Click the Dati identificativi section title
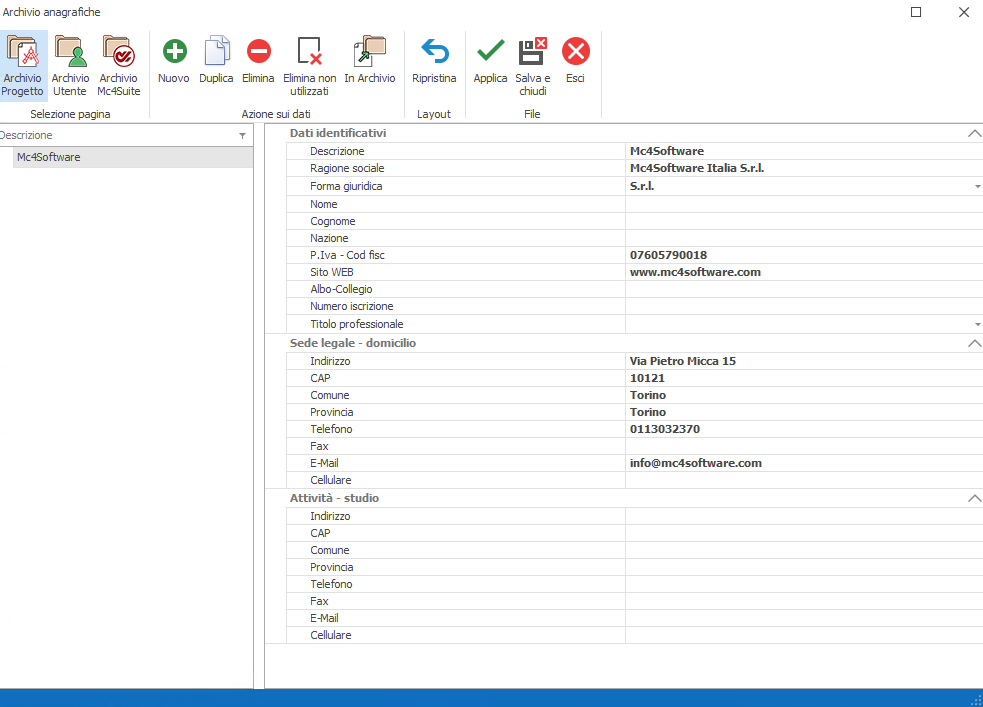Viewport: 983px width, 707px height. (x=338, y=133)
